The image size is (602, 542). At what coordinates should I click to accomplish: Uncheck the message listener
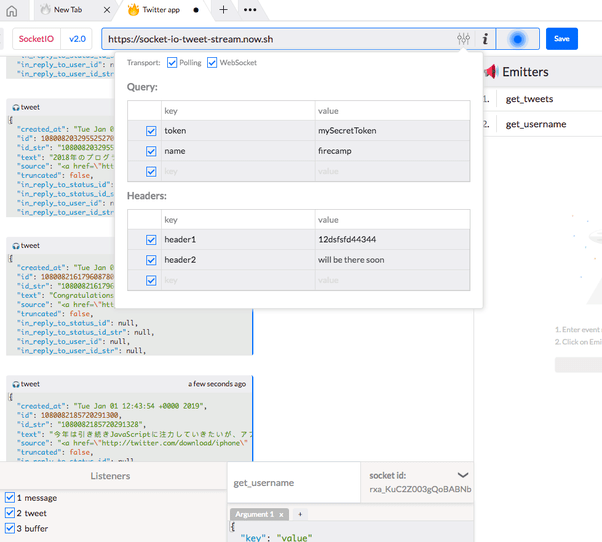click(x=10, y=498)
